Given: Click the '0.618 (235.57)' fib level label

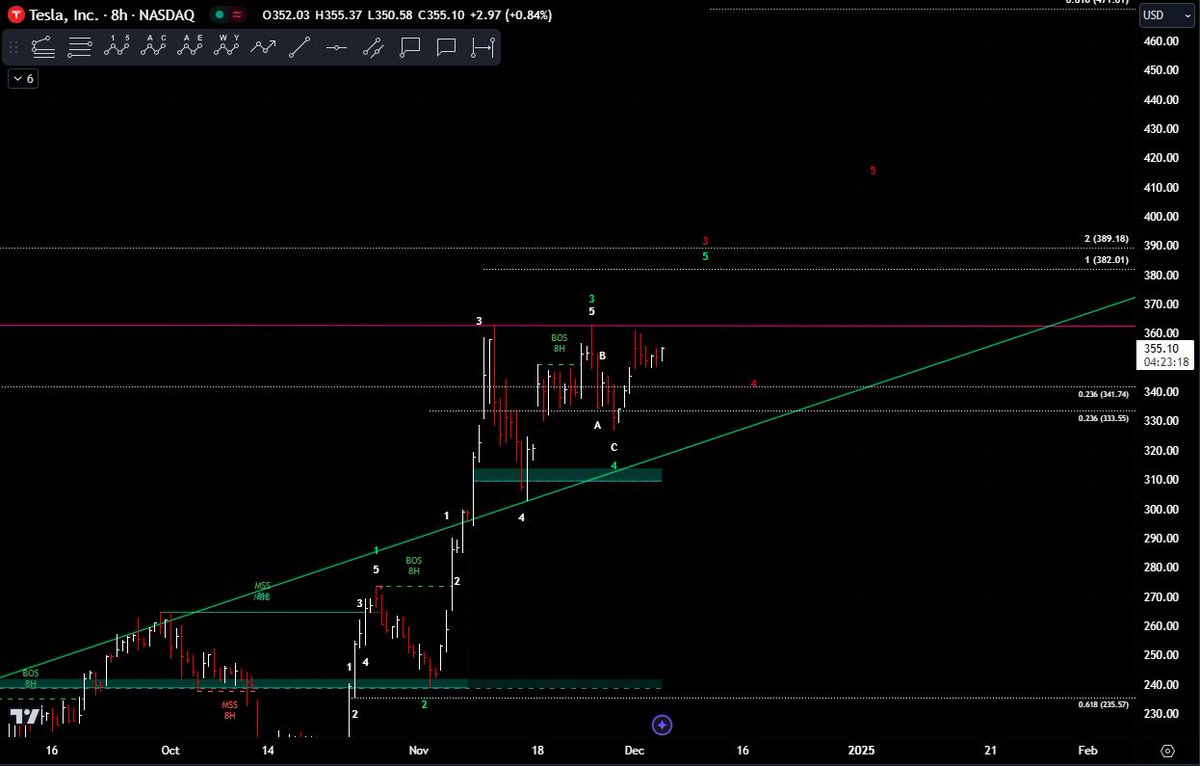Looking at the screenshot, I should coord(1103,705).
